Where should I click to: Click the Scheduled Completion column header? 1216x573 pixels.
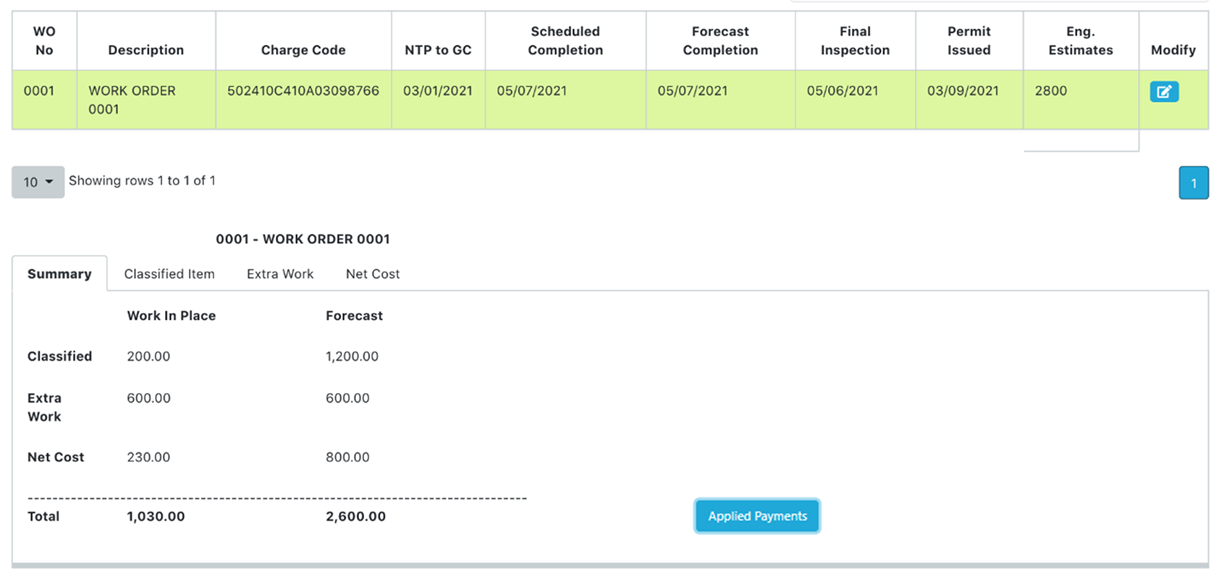(565, 41)
